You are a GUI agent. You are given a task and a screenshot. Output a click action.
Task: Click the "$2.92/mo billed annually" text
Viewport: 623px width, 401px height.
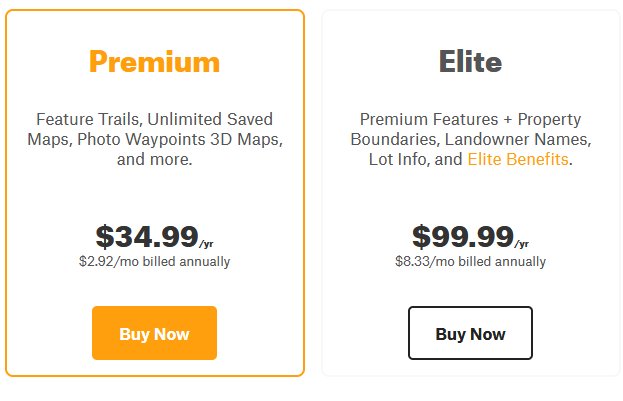point(154,262)
